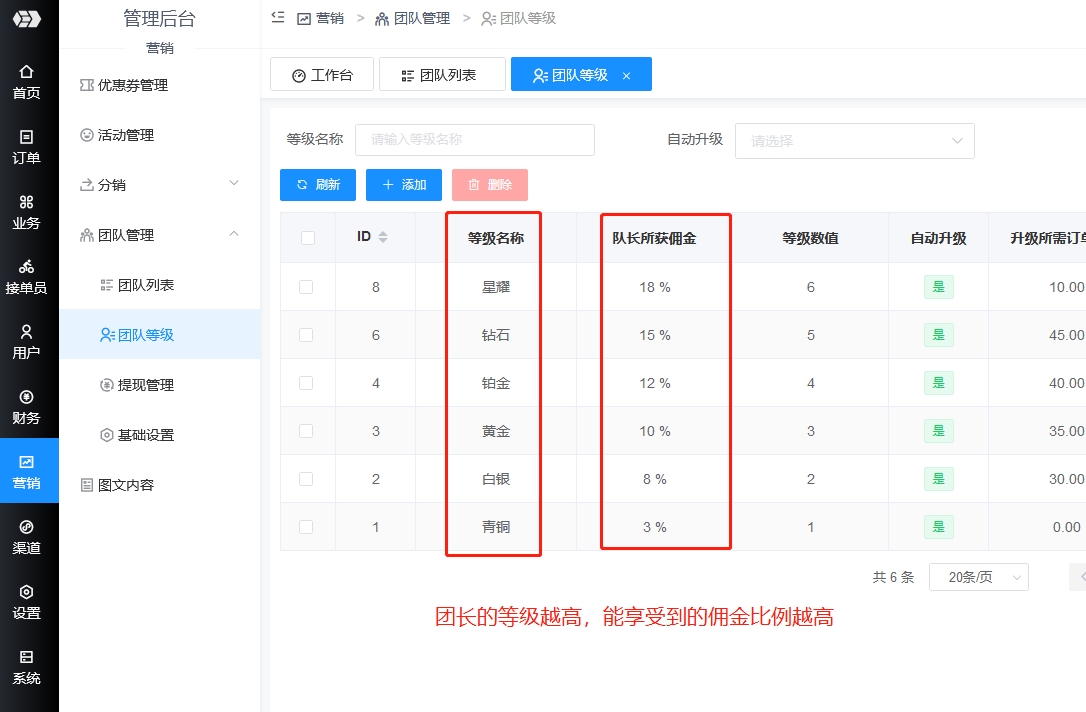Open the Finance icon in sidebar

[x=27, y=397]
